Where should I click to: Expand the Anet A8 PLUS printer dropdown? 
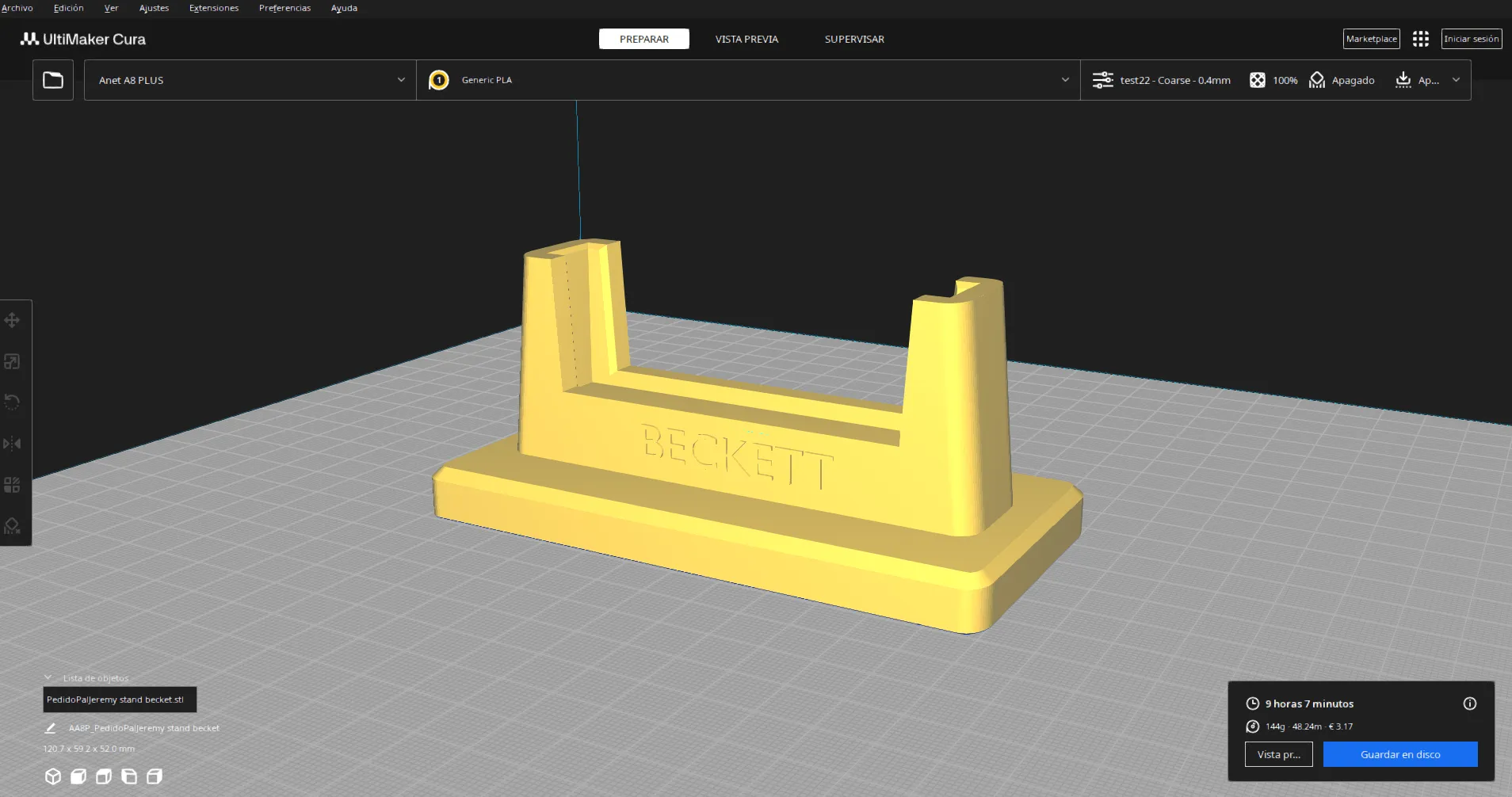click(x=401, y=80)
